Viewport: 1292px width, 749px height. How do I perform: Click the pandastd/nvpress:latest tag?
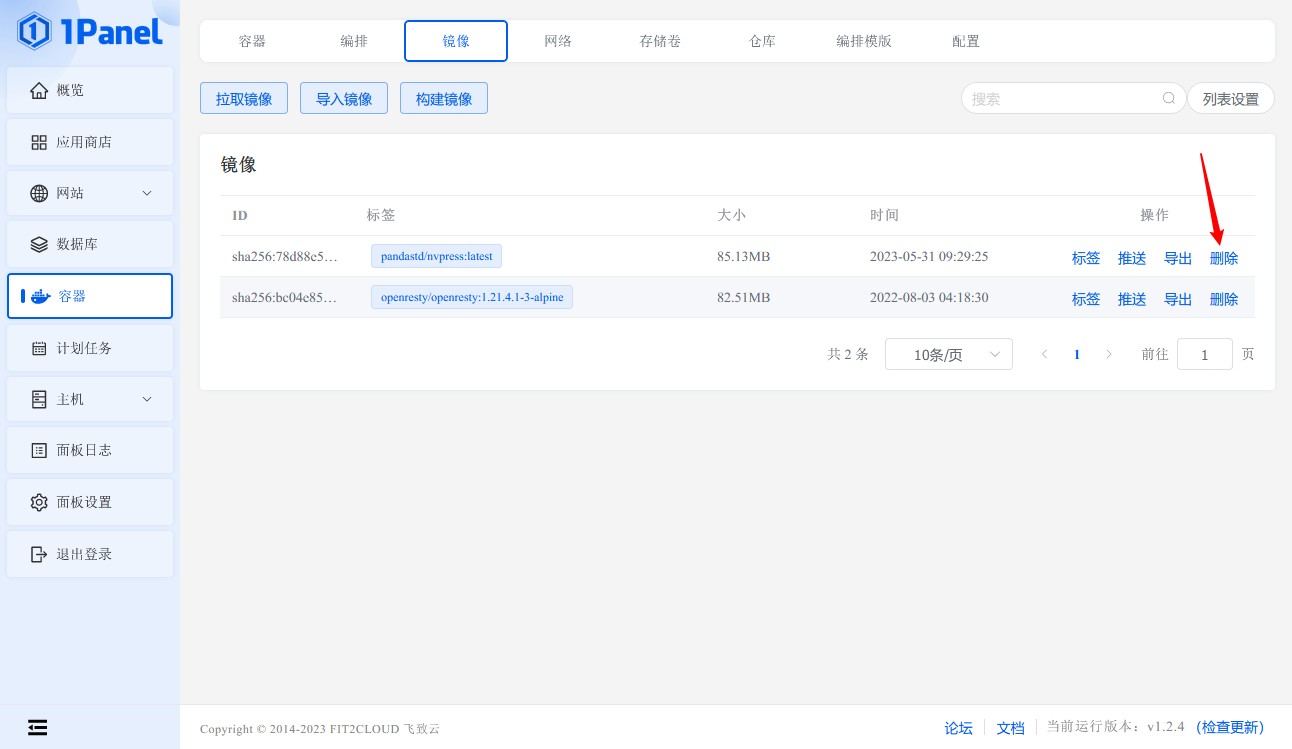437,256
